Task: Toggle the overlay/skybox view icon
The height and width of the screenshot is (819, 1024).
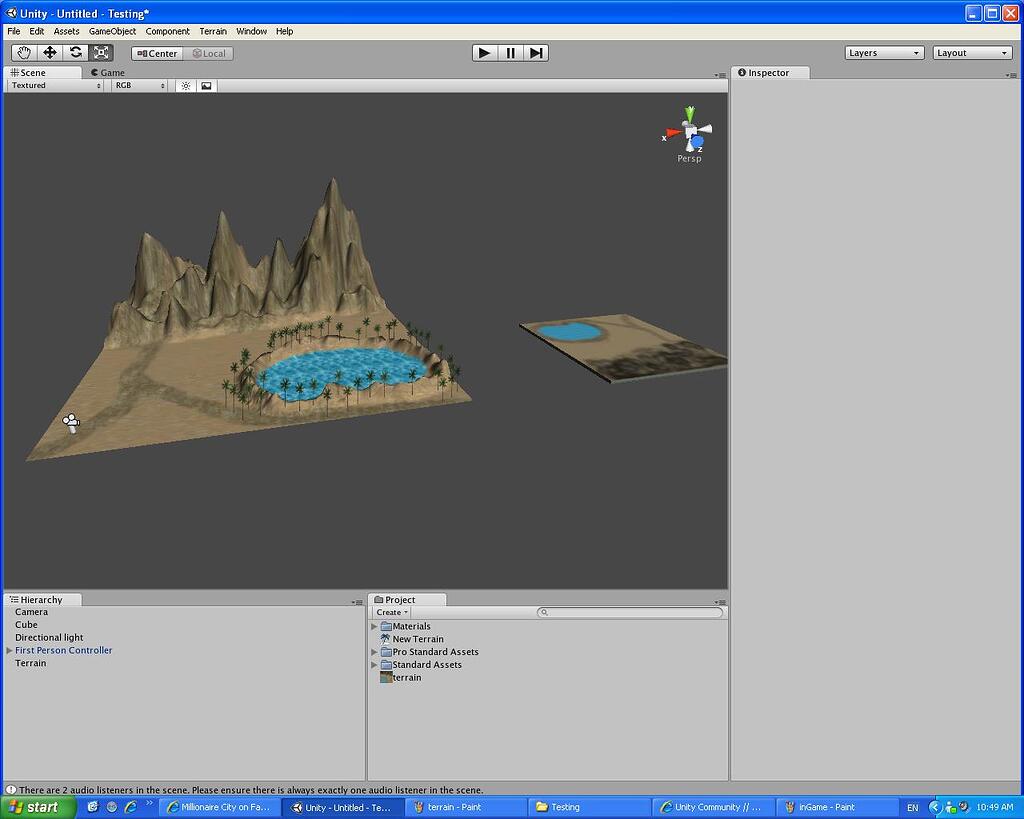Action: point(206,86)
